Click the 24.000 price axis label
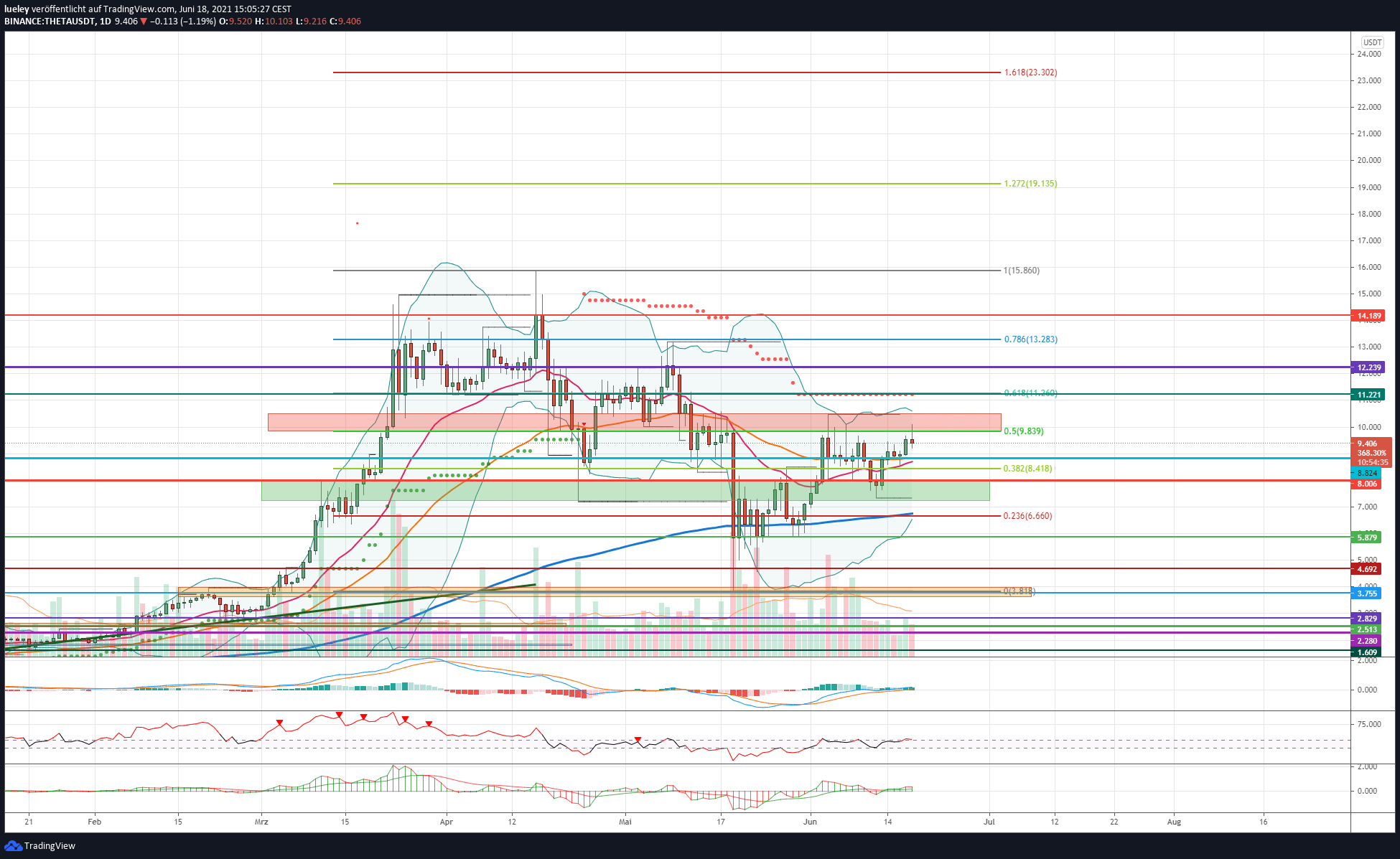This screenshot has height=859, width=1400. [x=1369, y=54]
